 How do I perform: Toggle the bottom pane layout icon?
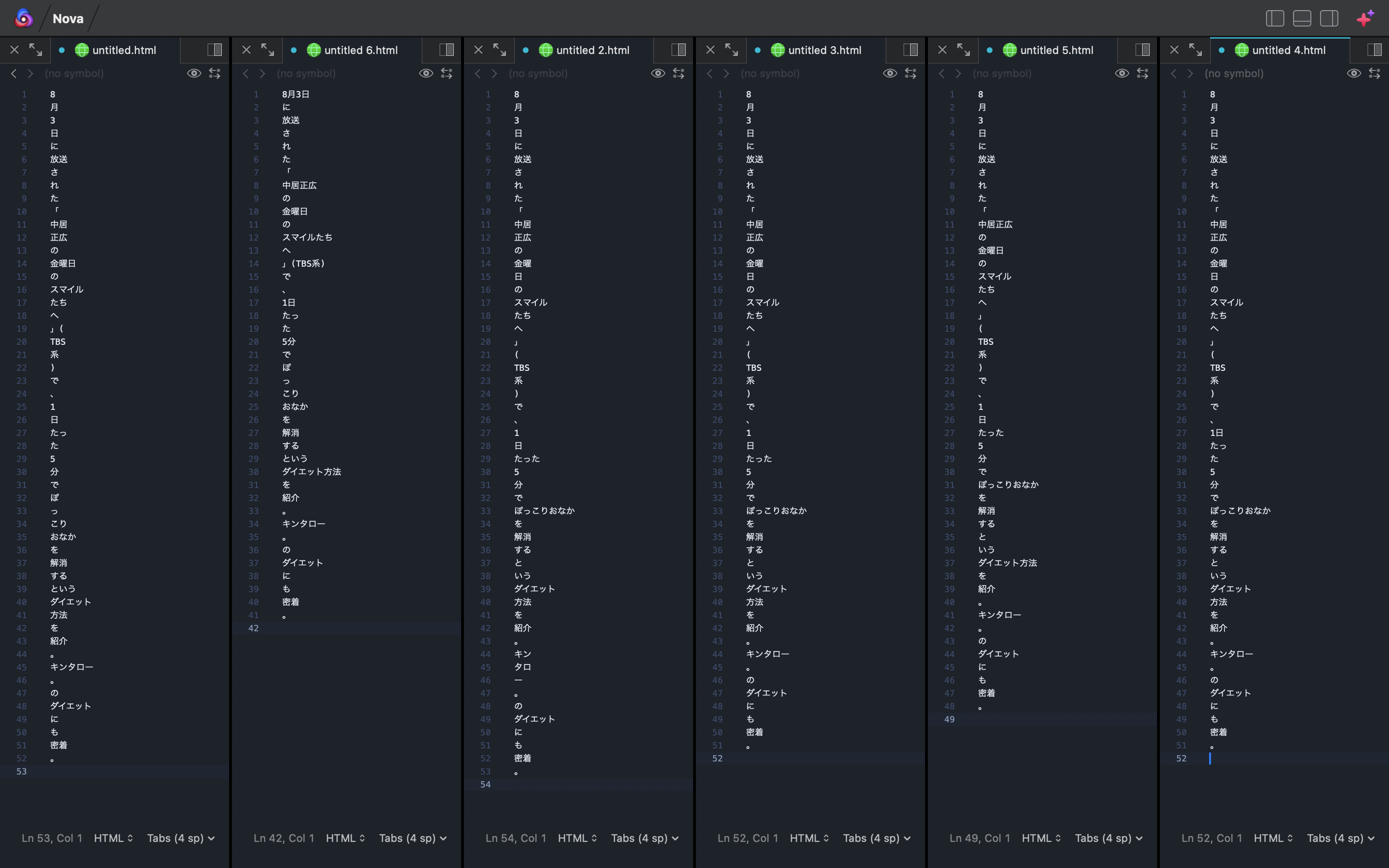click(1302, 18)
